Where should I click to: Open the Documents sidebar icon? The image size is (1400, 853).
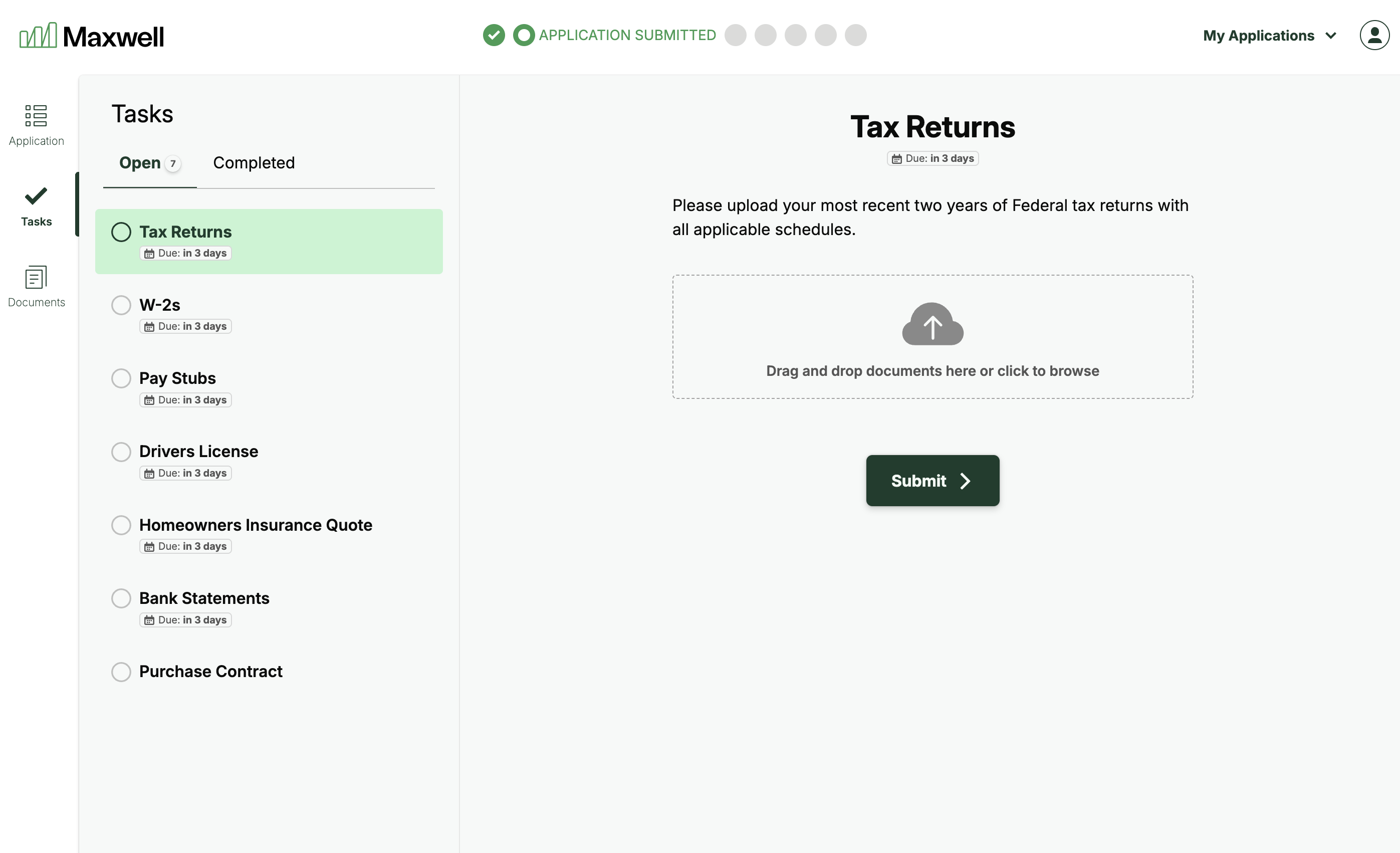[36, 278]
